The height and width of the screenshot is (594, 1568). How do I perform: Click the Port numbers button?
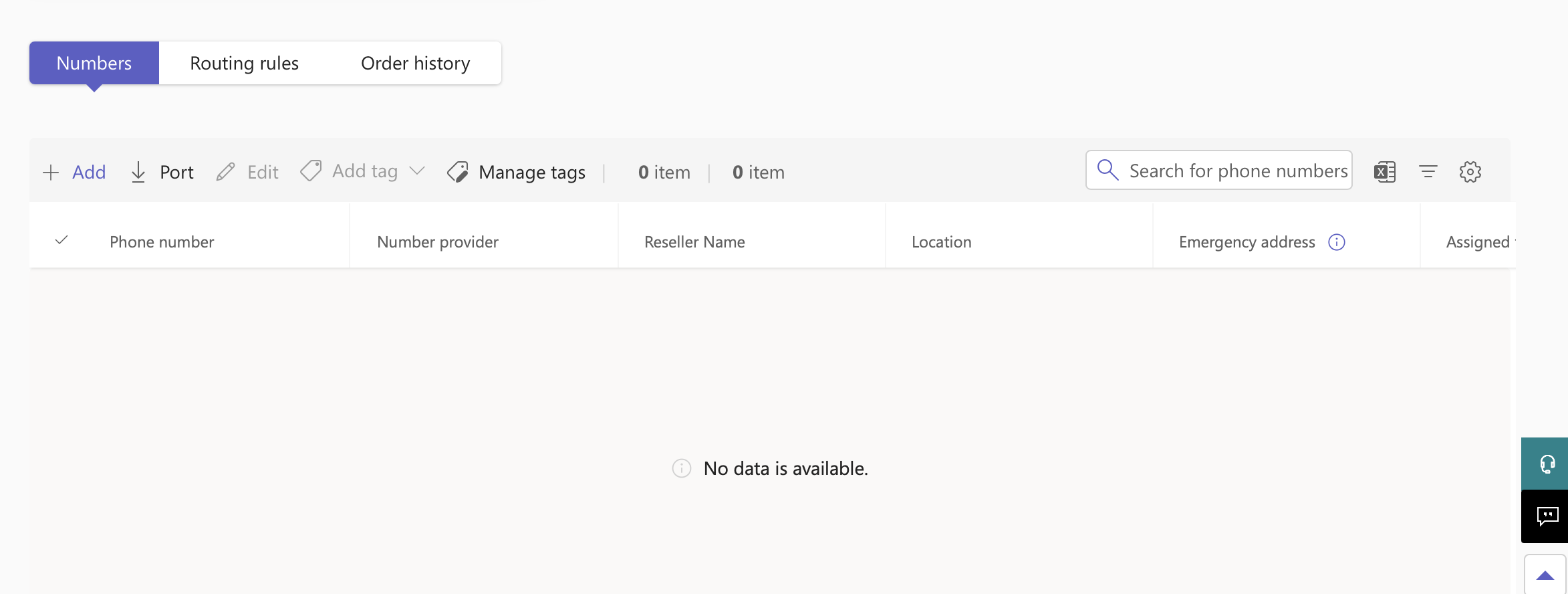pyautogui.click(x=162, y=172)
